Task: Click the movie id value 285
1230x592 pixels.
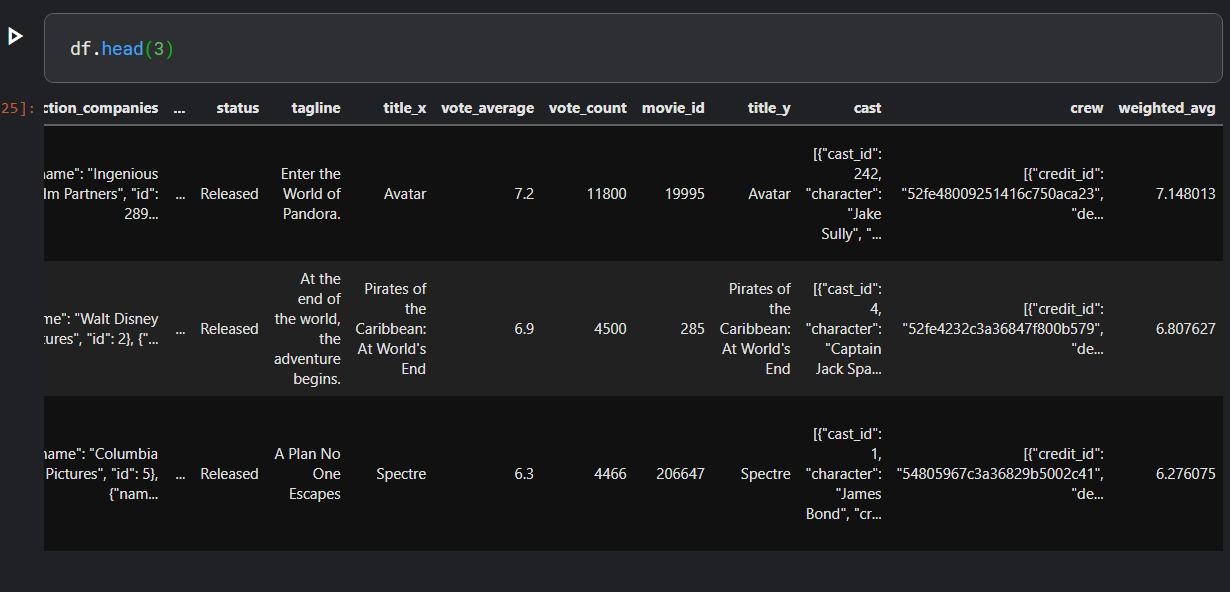Action: 692,329
